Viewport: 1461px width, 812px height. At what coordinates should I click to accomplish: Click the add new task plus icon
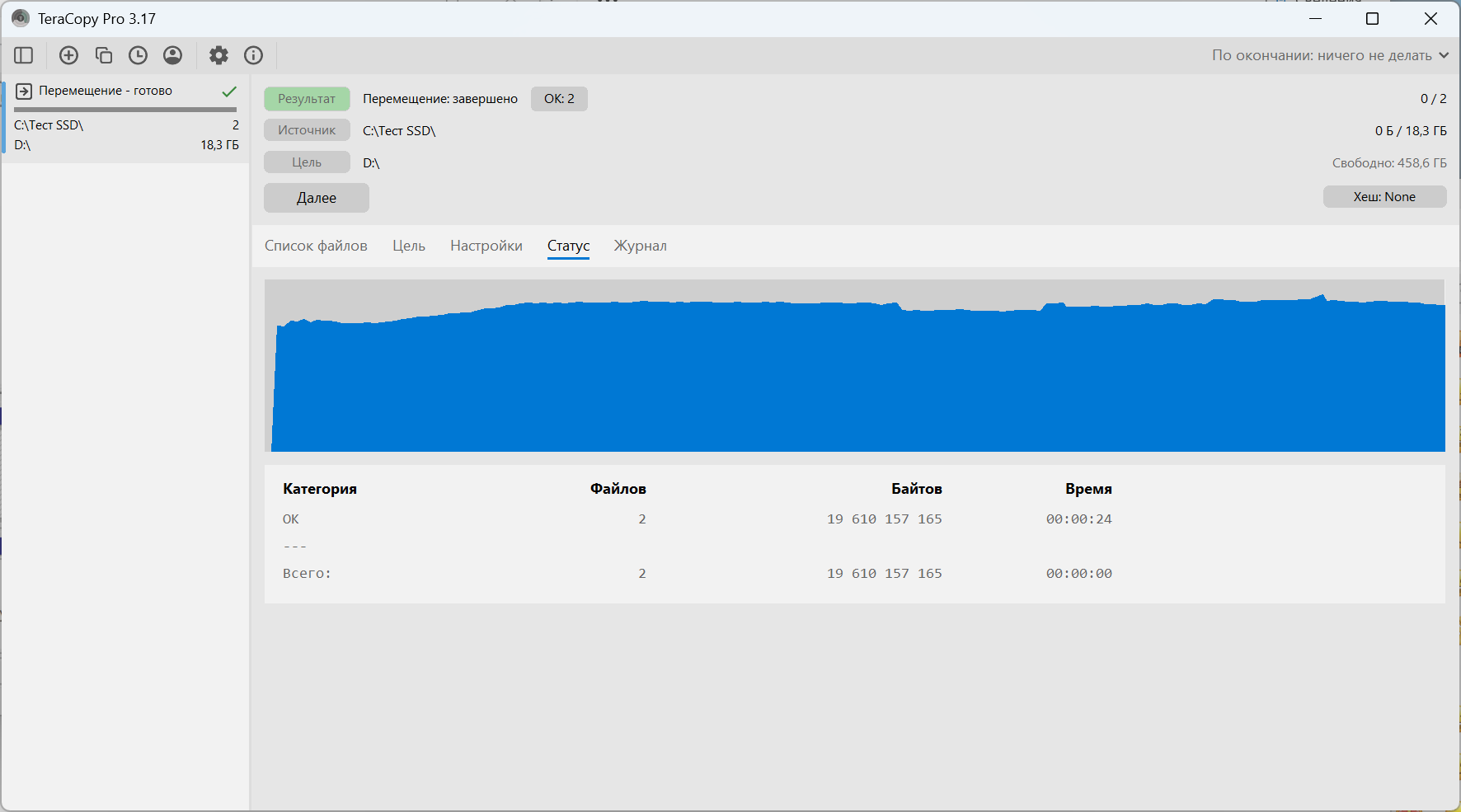pos(69,55)
